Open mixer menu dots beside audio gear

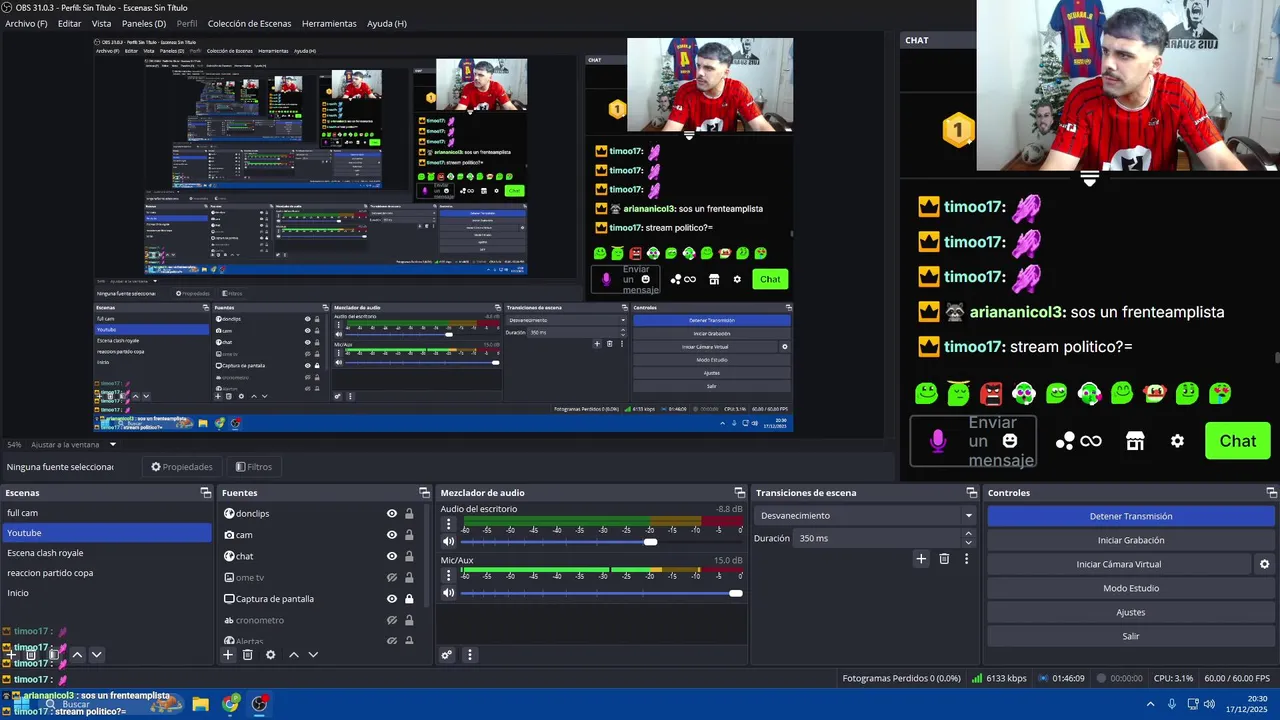tap(469, 655)
